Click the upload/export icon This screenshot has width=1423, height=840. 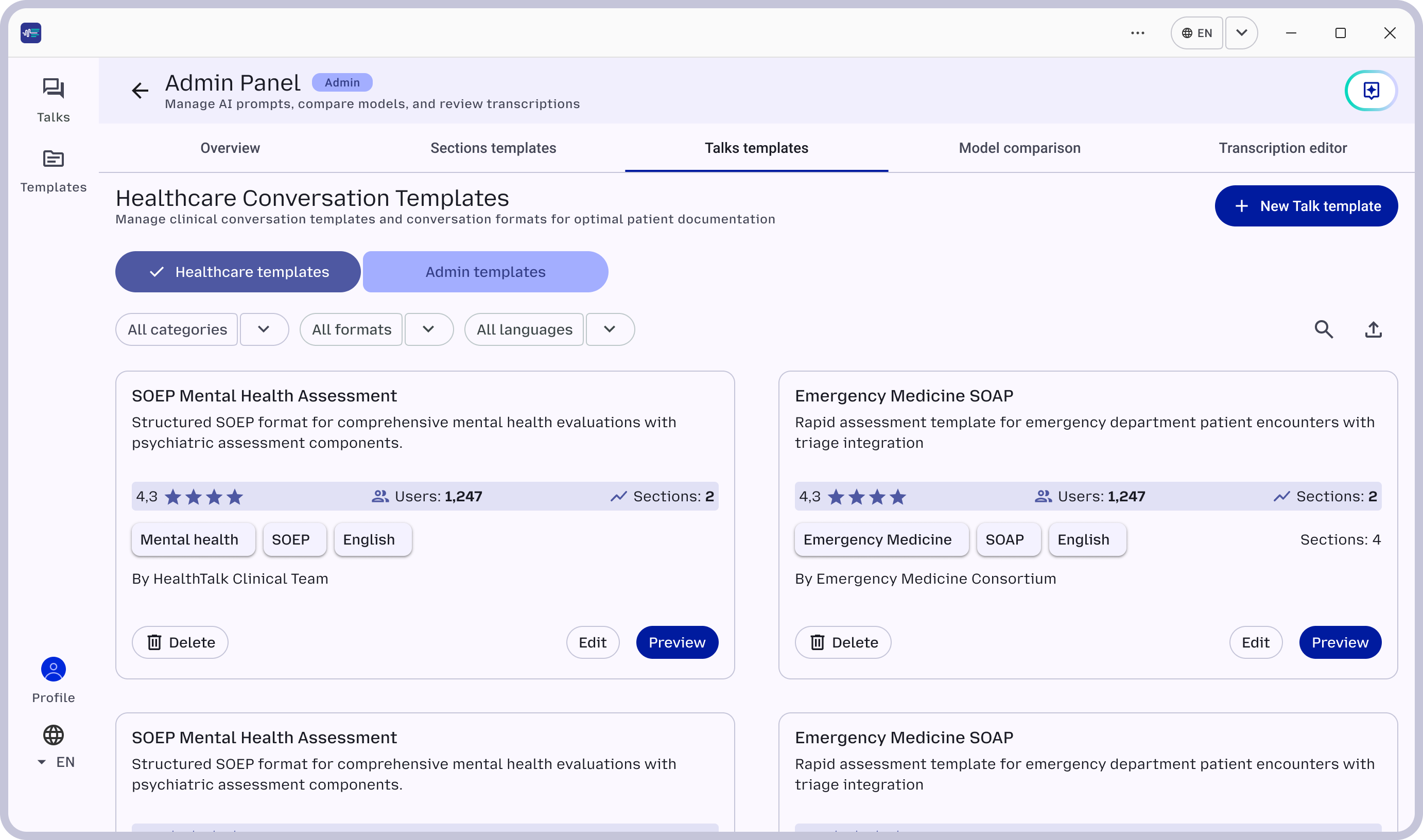point(1373,329)
